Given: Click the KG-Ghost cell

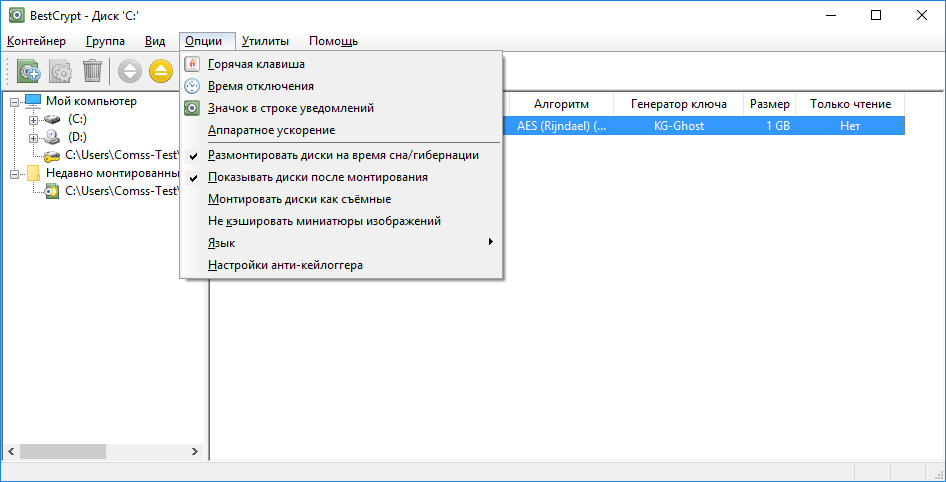Looking at the screenshot, I should tap(679, 126).
